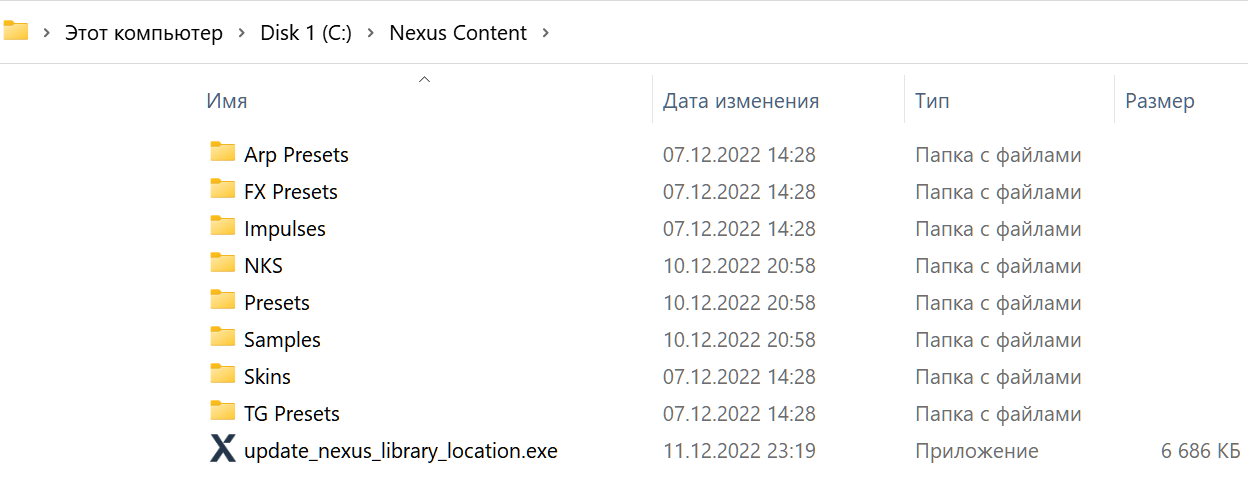Click the Skins folder icon
The height and width of the screenshot is (489, 1248).
(x=223, y=375)
